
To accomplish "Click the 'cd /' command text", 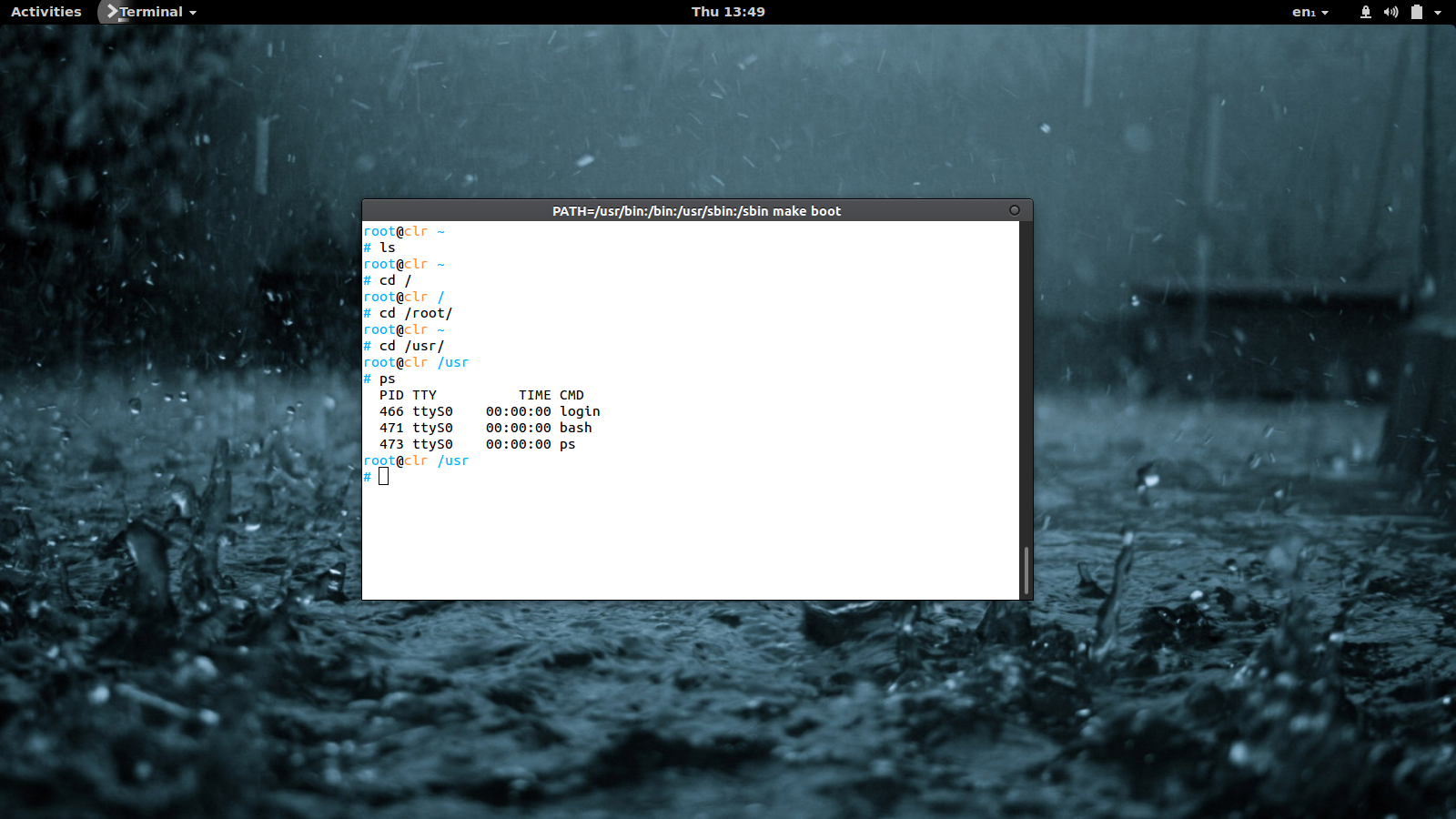I will click(395, 280).
